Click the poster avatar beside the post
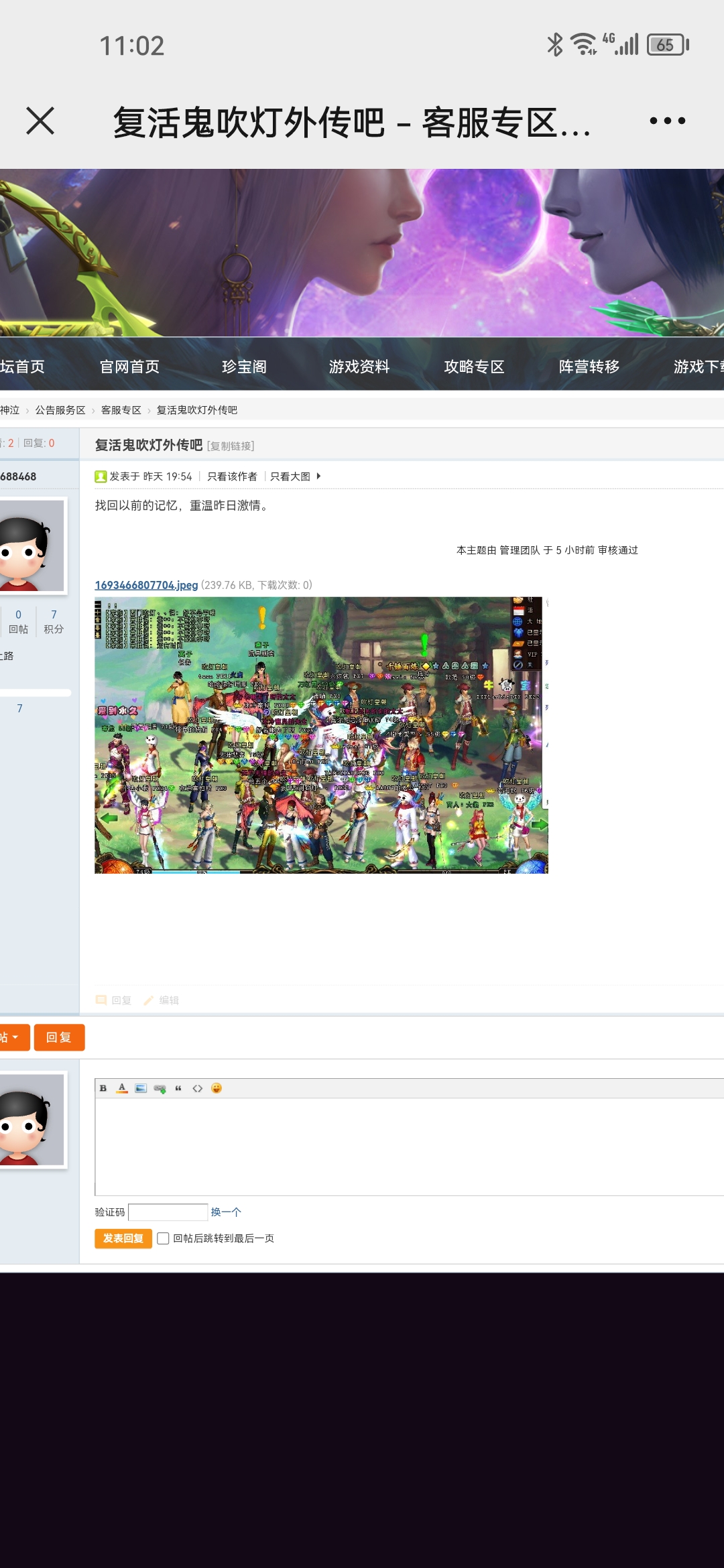This screenshot has width=724, height=1568. tap(32, 545)
